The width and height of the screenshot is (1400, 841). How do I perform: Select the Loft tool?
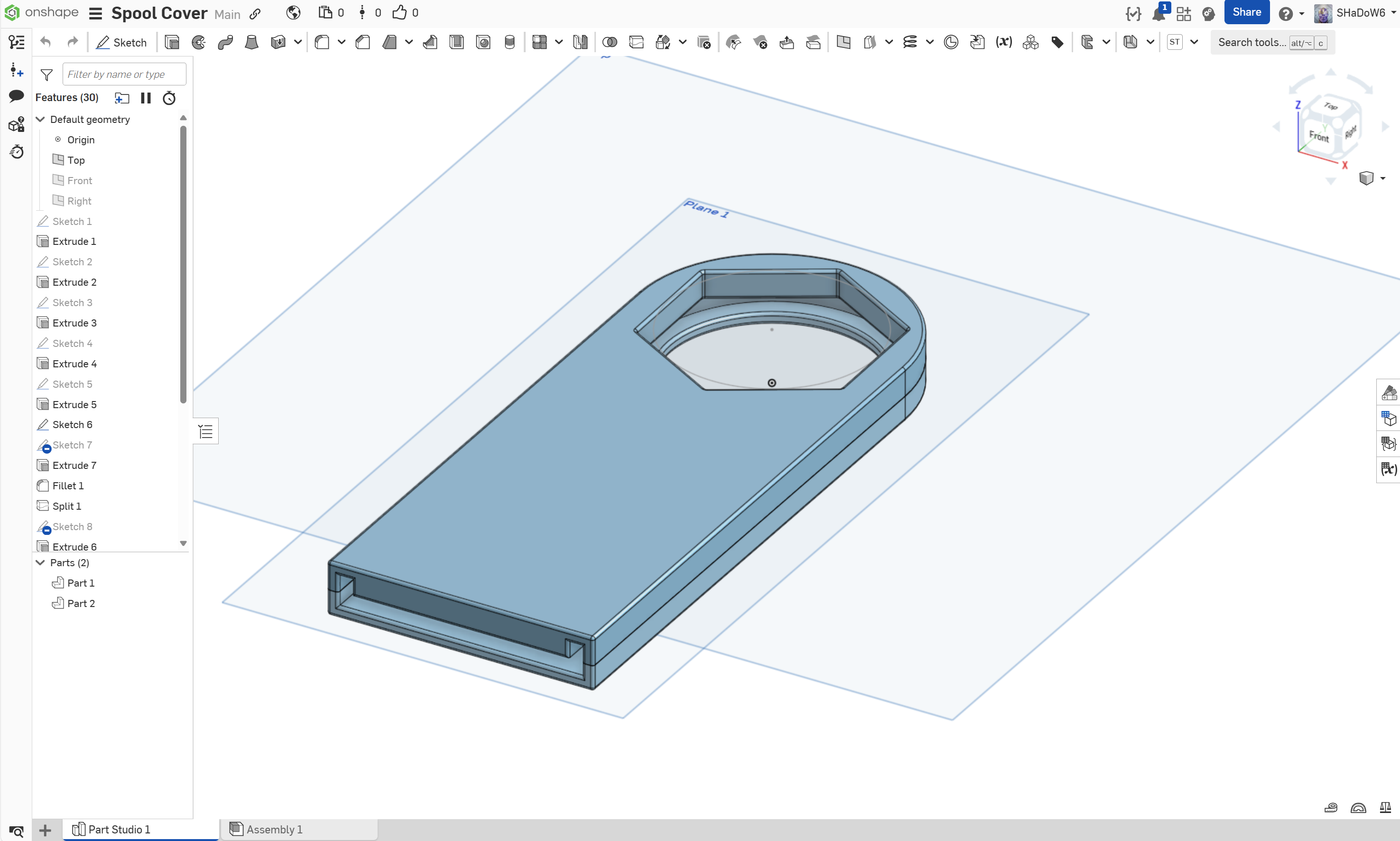pos(251,43)
